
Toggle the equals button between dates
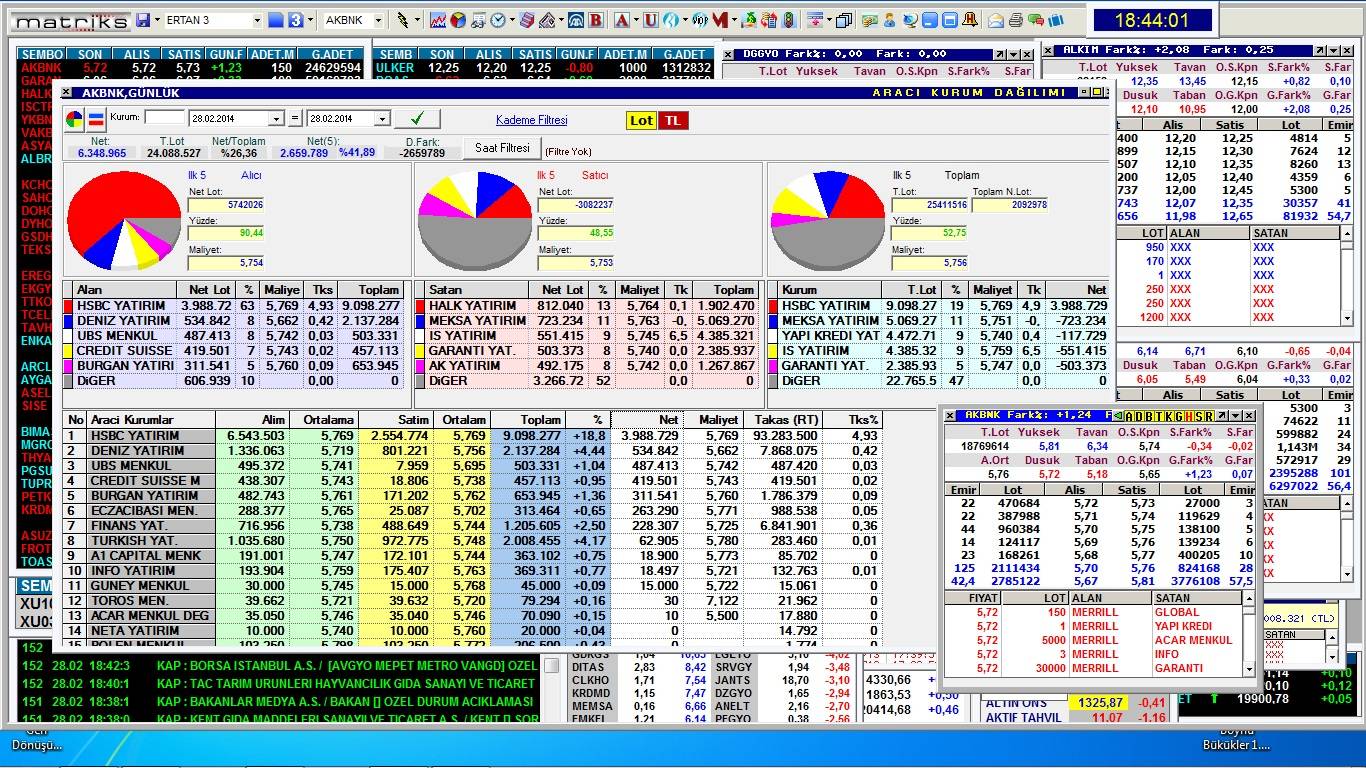[x=295, y=119]
